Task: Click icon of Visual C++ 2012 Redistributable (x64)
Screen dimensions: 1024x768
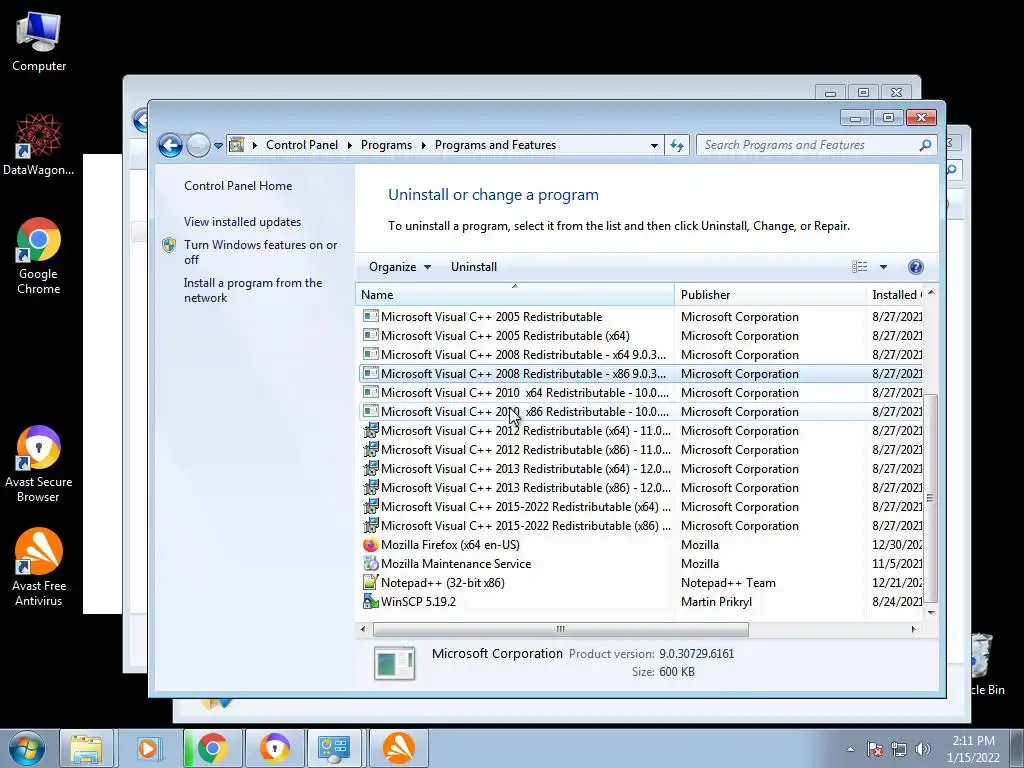Action: pyautogui.click(x=370, y=430)
